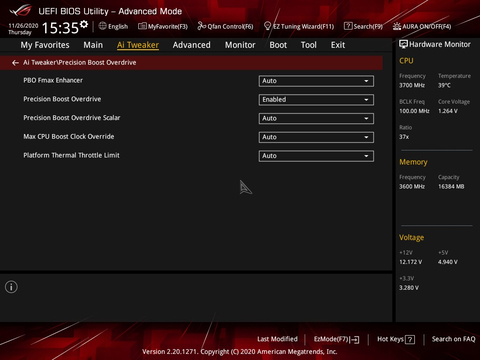Click the 12.172 V value
The image size is (480, 360).
(x=411, y=262)
